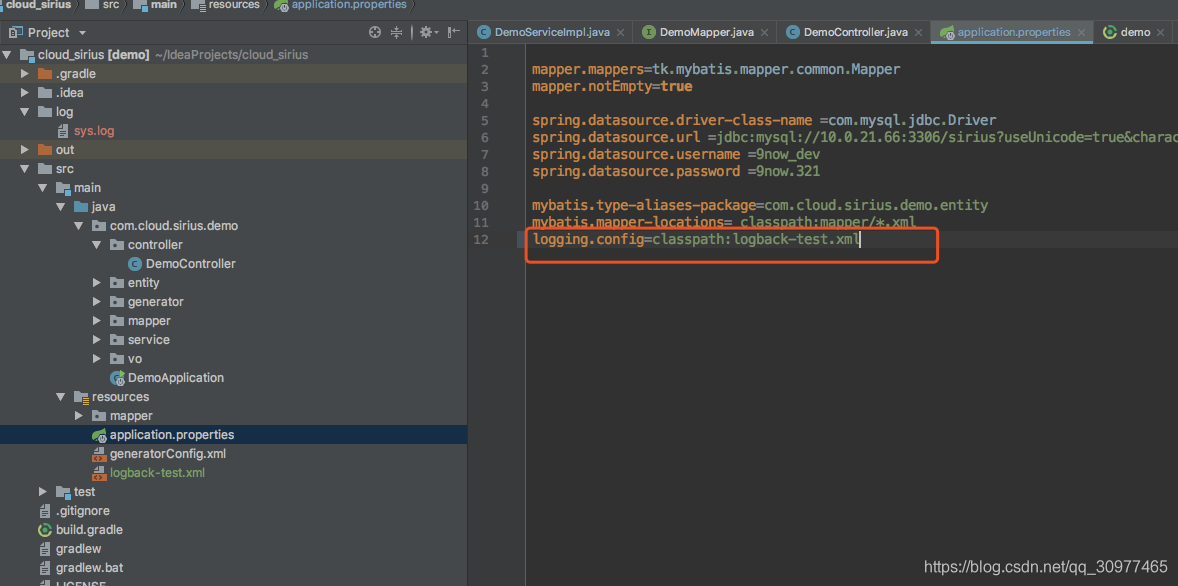This screenshot has width=1178, height=586.
Task: Expand the out folder
Action: coord(25,150)
